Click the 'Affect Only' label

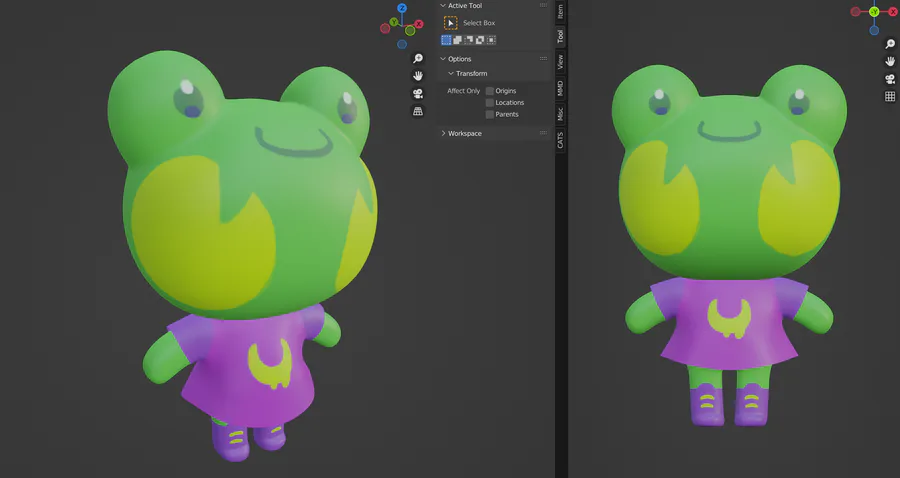(463, 91)
